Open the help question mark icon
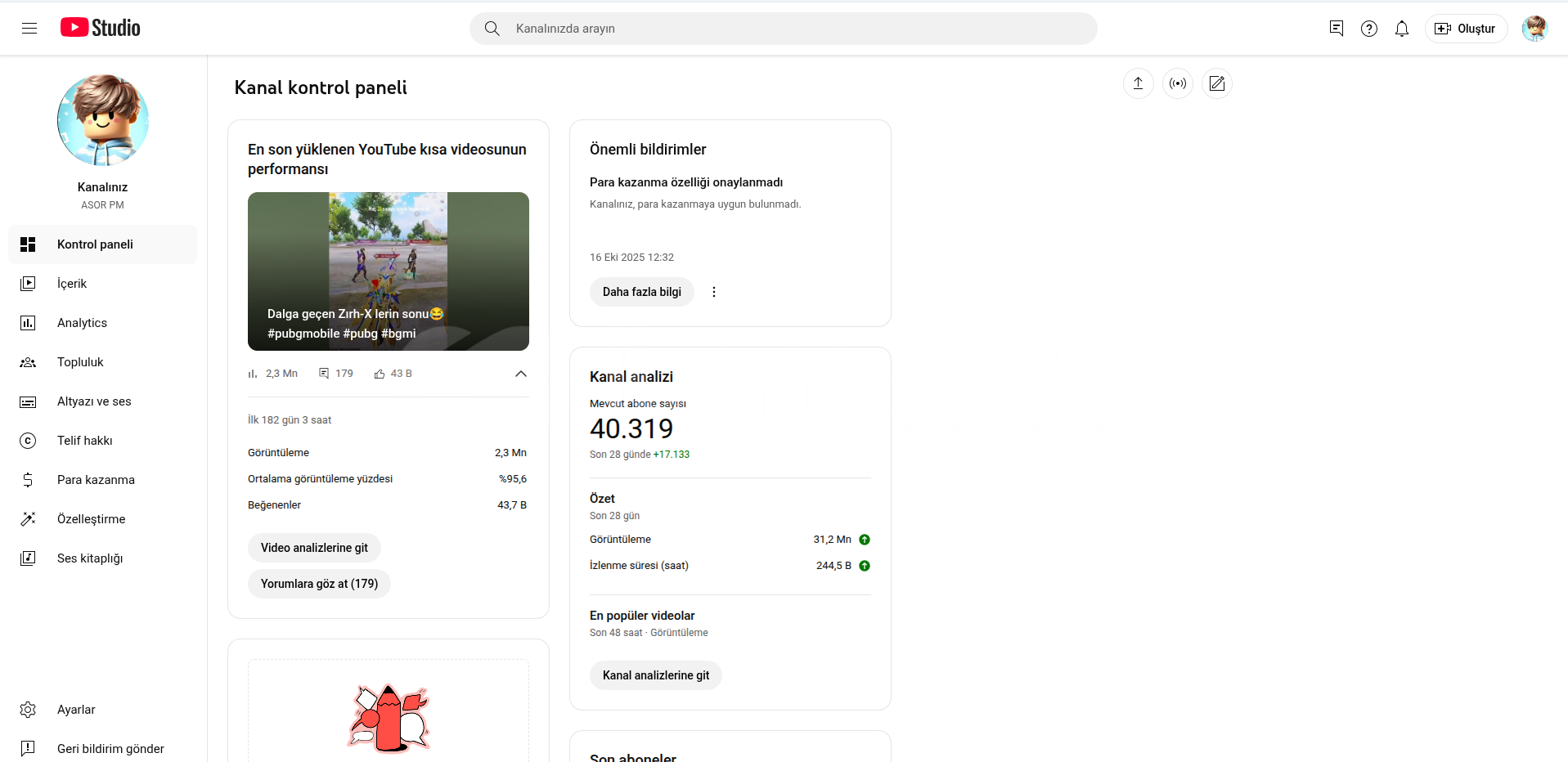Screen dimensions: 1568x762 pos(1368,29)
